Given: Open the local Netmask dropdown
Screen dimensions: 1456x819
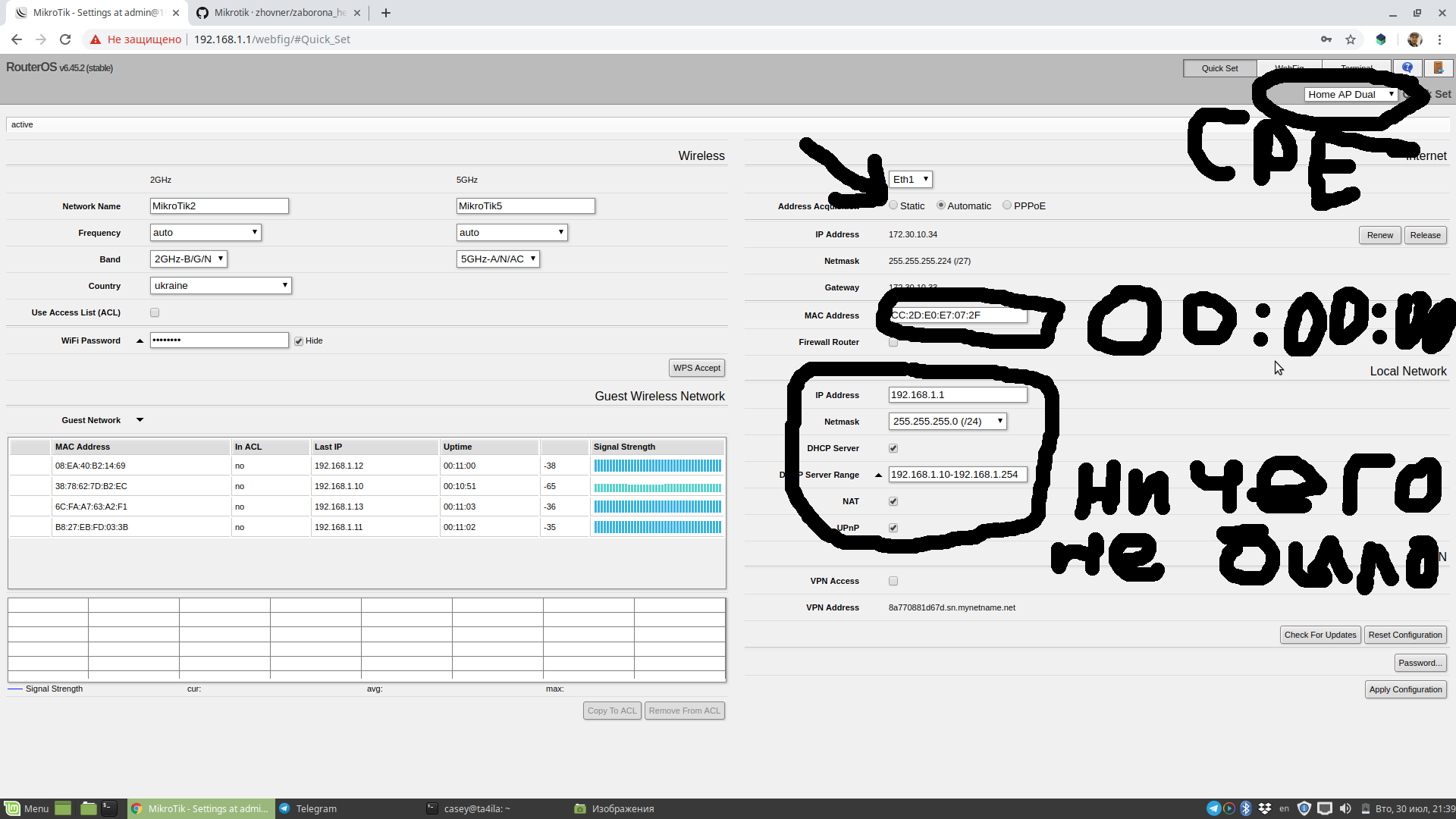Looking at the screenshot, I should point(948,422).
